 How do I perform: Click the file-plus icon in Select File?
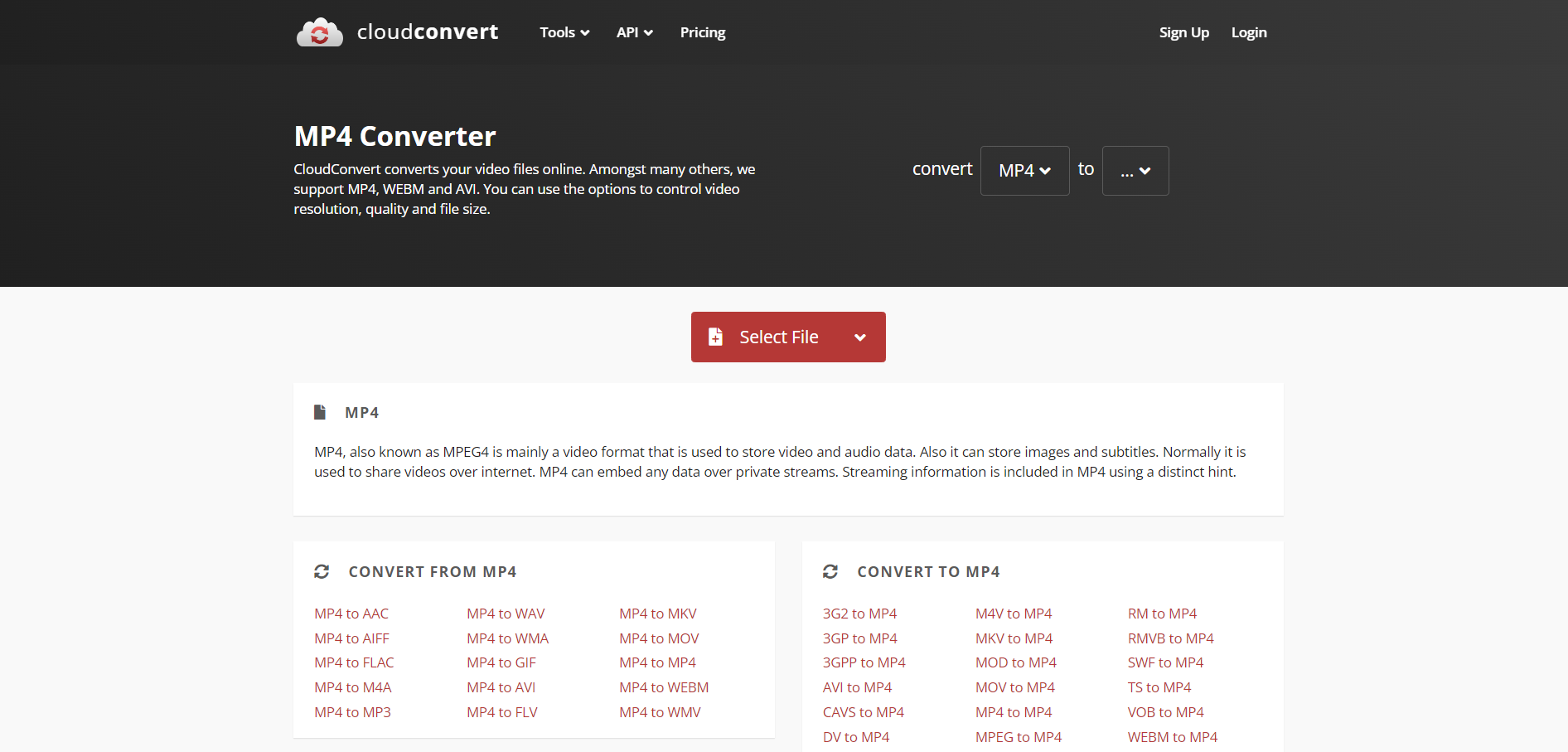pos(715,337)
